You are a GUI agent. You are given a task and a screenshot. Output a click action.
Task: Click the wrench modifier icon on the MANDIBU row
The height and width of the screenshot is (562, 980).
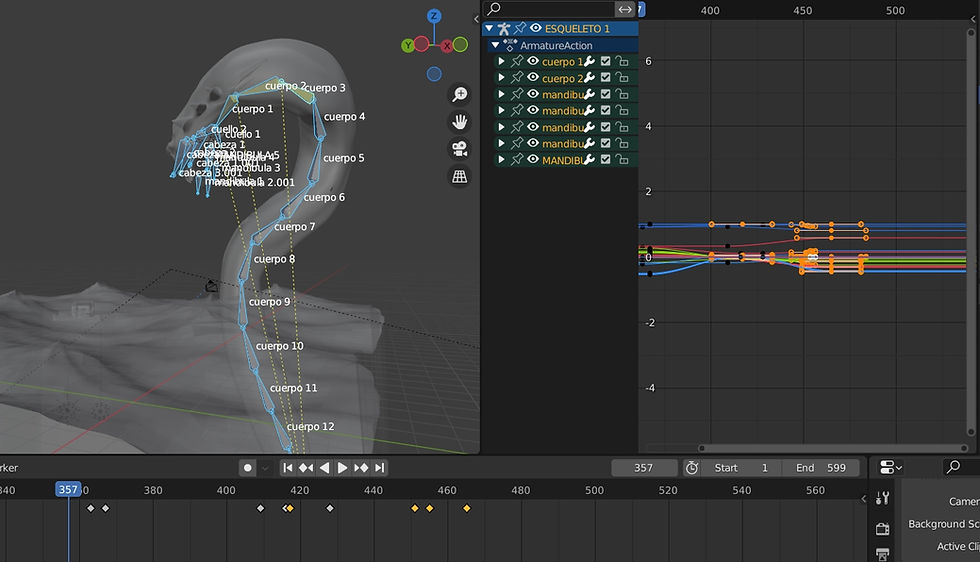[x=589, y=160]
